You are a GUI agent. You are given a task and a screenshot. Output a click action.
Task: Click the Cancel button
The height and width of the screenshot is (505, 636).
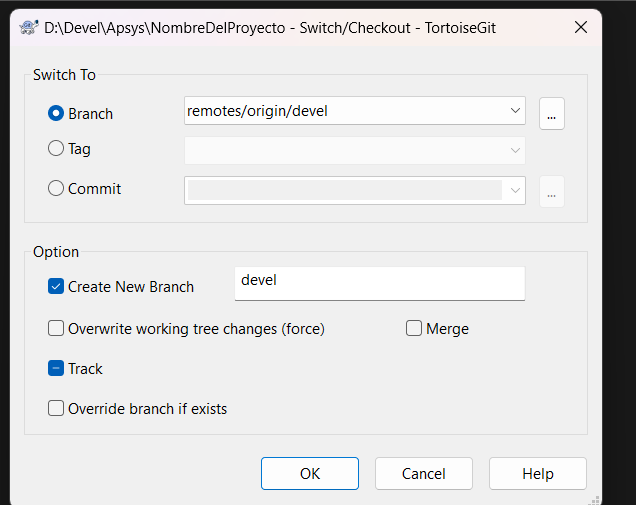[424, 474]
